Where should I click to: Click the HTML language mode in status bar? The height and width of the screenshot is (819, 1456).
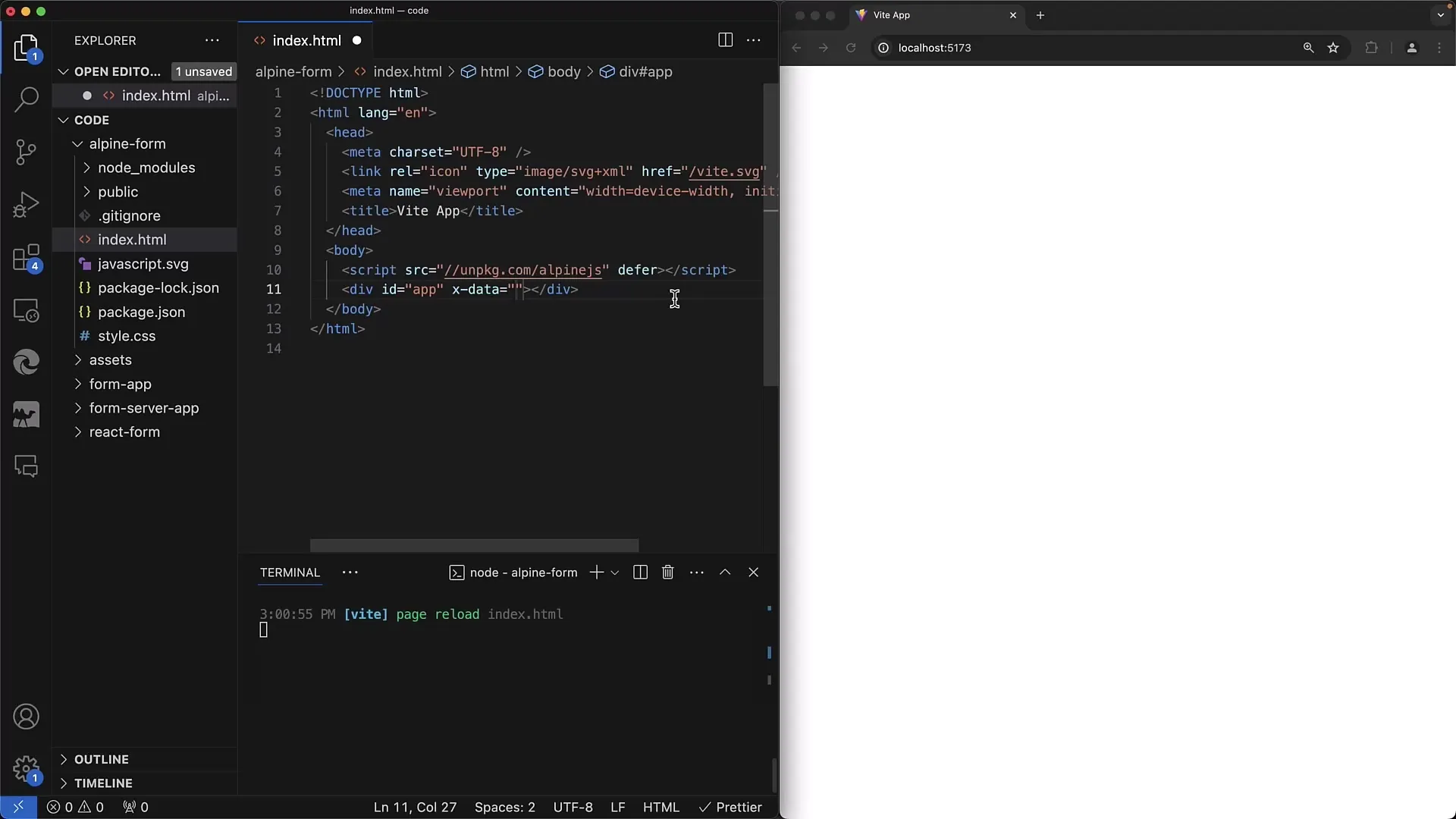[661, 807]
